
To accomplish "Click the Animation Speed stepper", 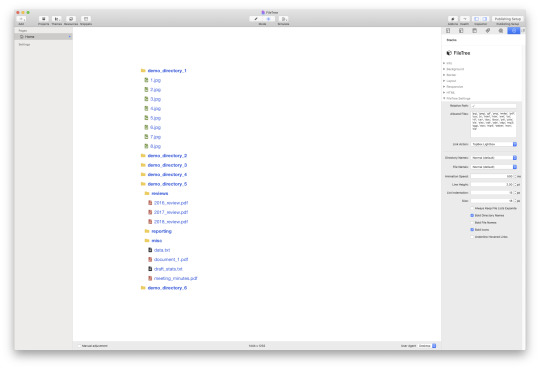I will (x=515, y=176).
